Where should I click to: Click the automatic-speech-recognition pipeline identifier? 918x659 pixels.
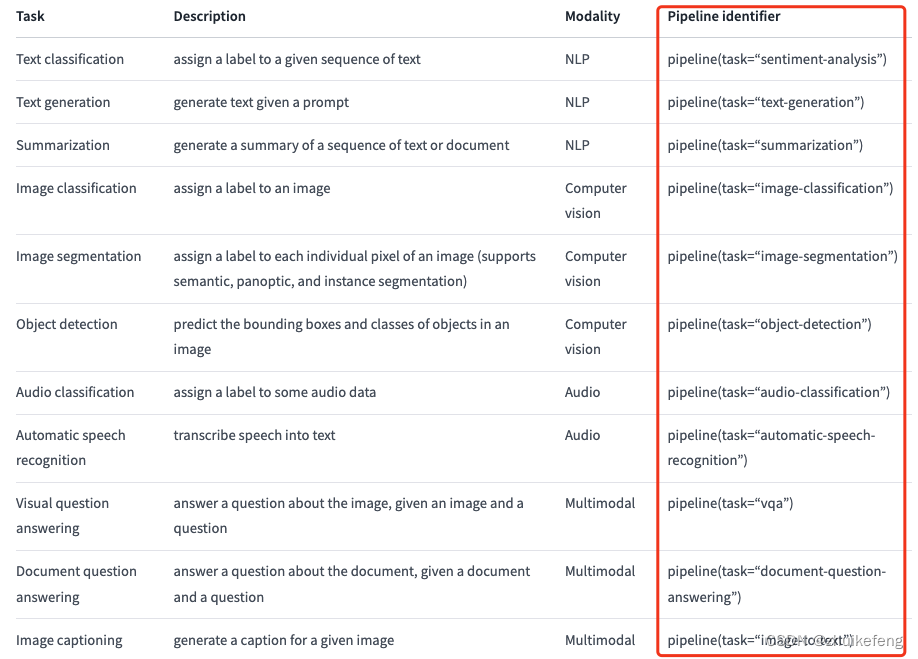(770, 447)
